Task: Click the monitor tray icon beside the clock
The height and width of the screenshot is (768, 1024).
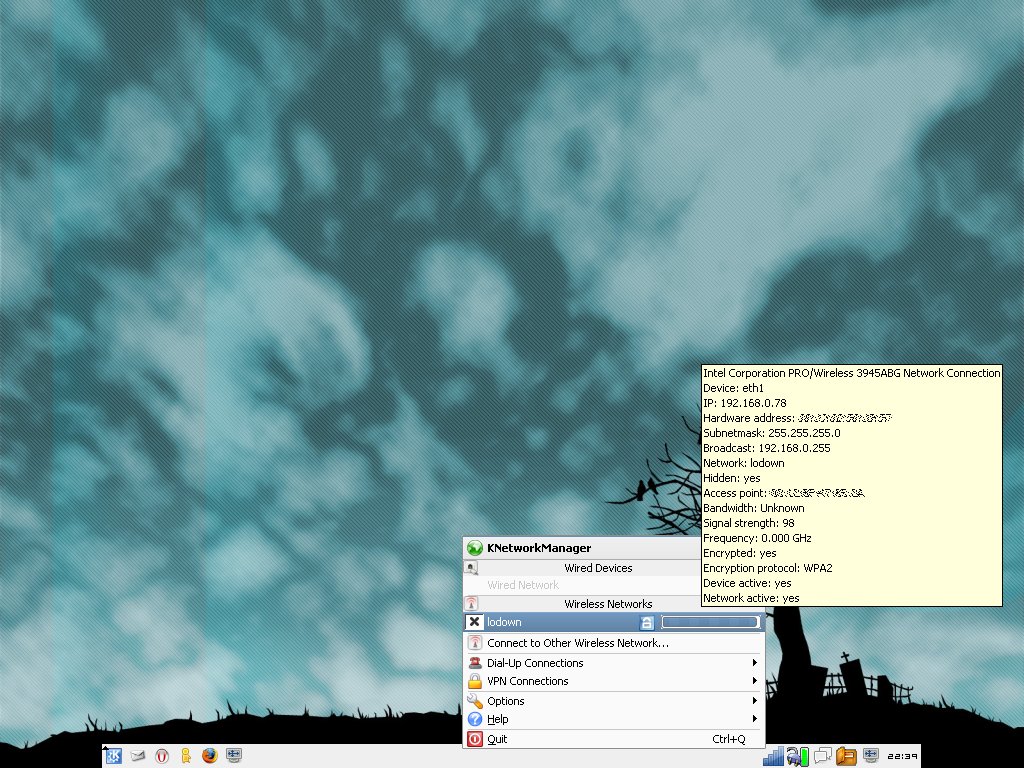Action: click(871, 756)
